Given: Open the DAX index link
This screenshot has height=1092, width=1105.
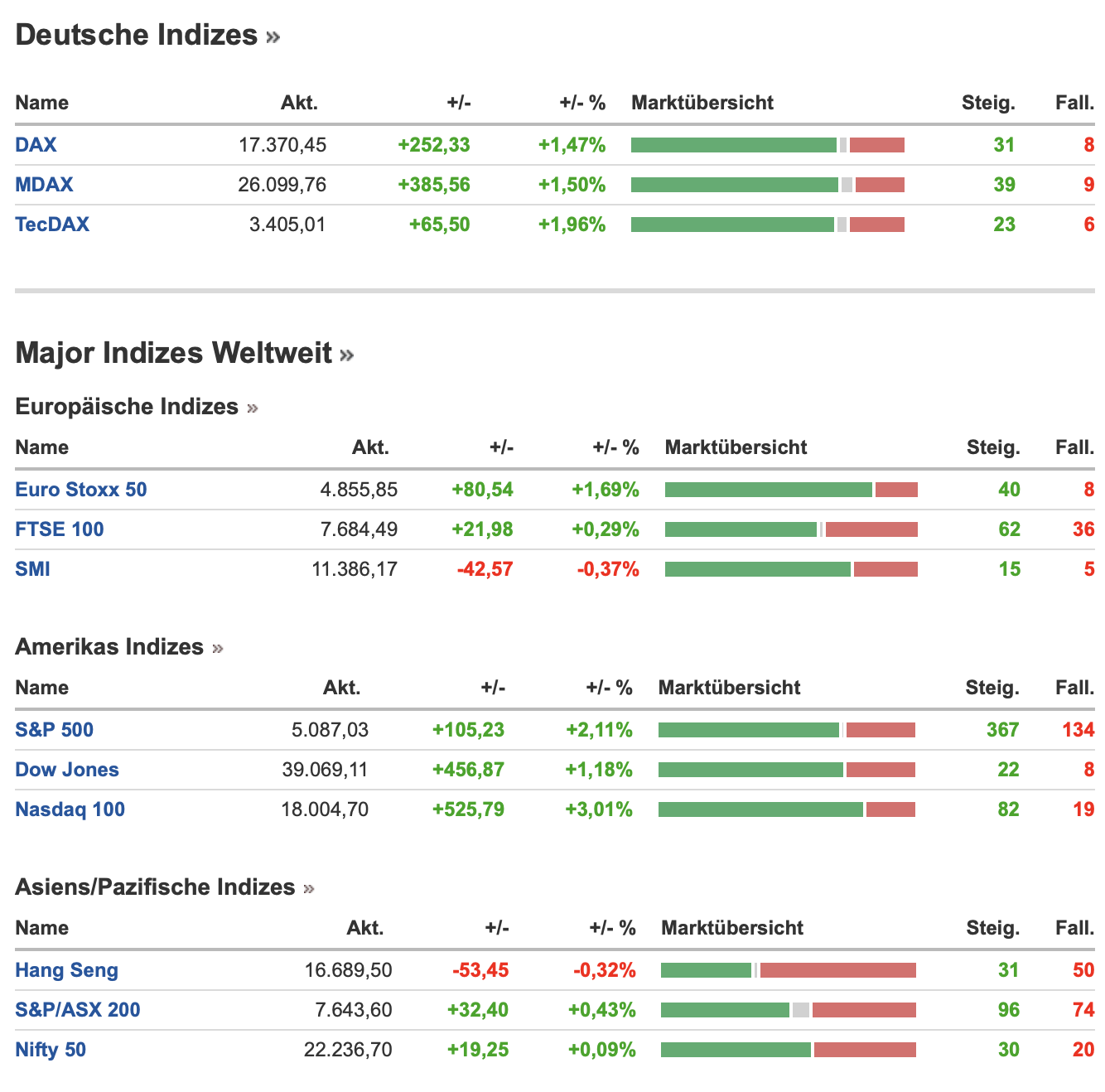Looking at the screenshot, I should [36, 145].
